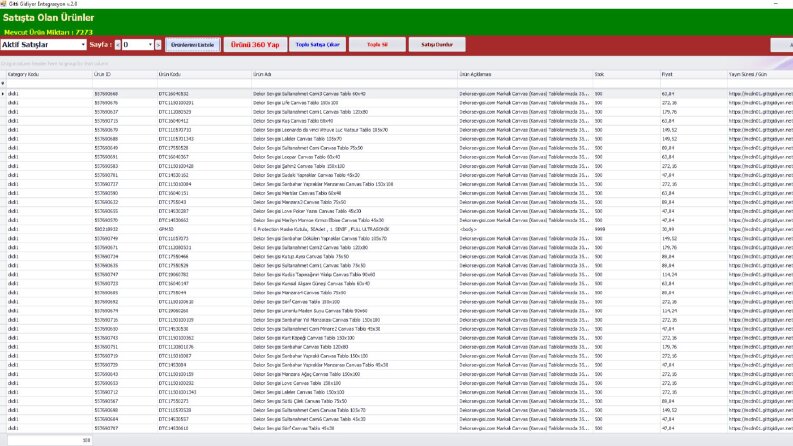Image resolution: width=793 pixels, height=446 pixels.
Task: Sort by Stok column header
Action: coord(626,74)
